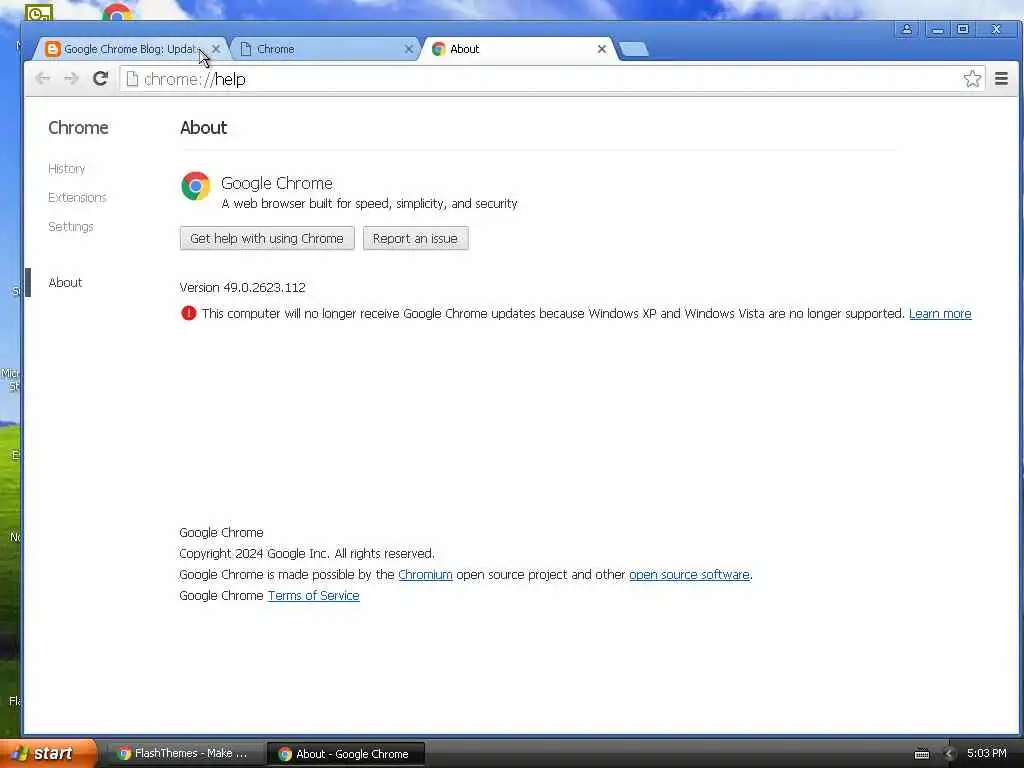Open the user profile button in title bar
The height and width of the screenshot is (768, 1024).
[906, 29]
